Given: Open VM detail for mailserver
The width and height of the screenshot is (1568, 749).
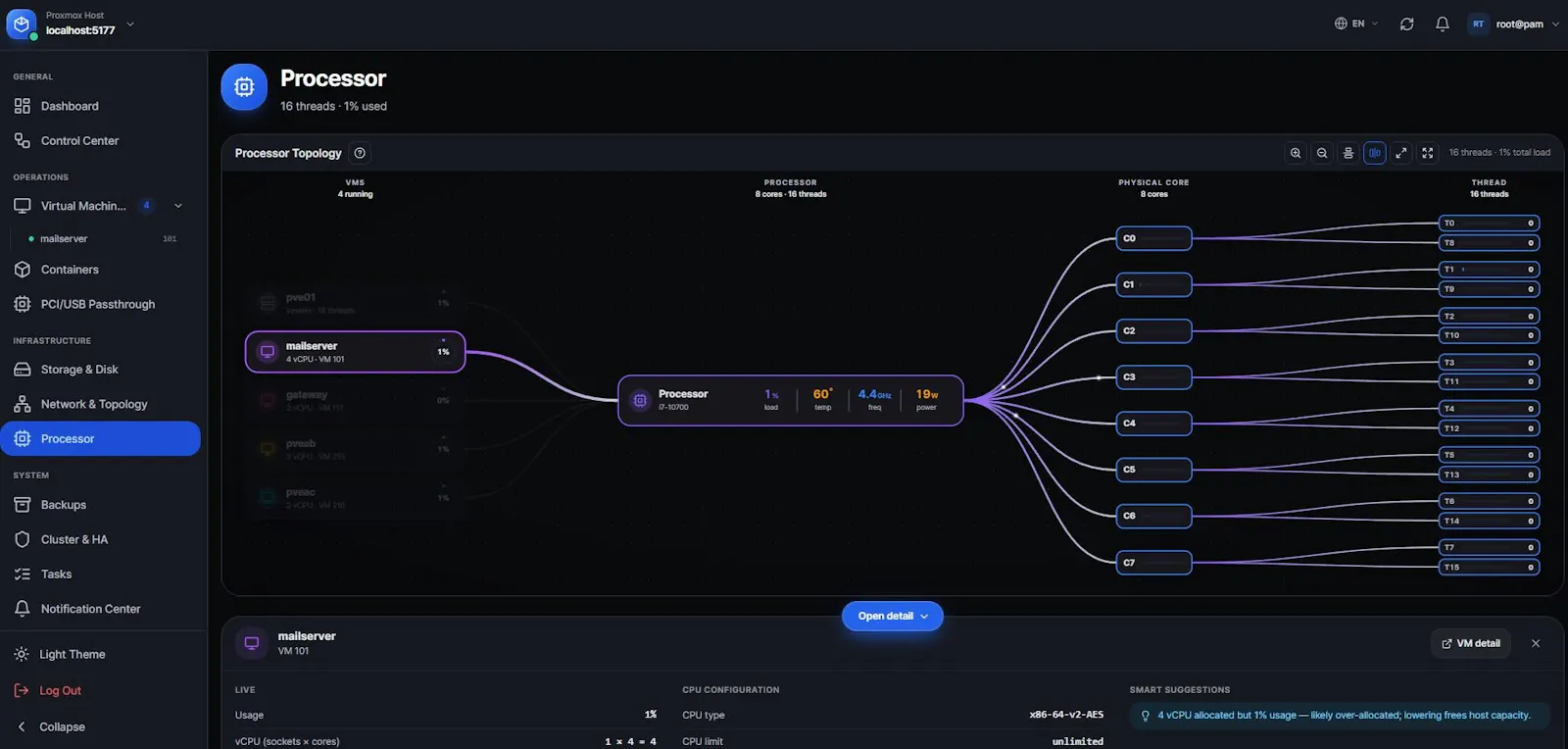Looking at the screenshot, I should click(1471, 643).
